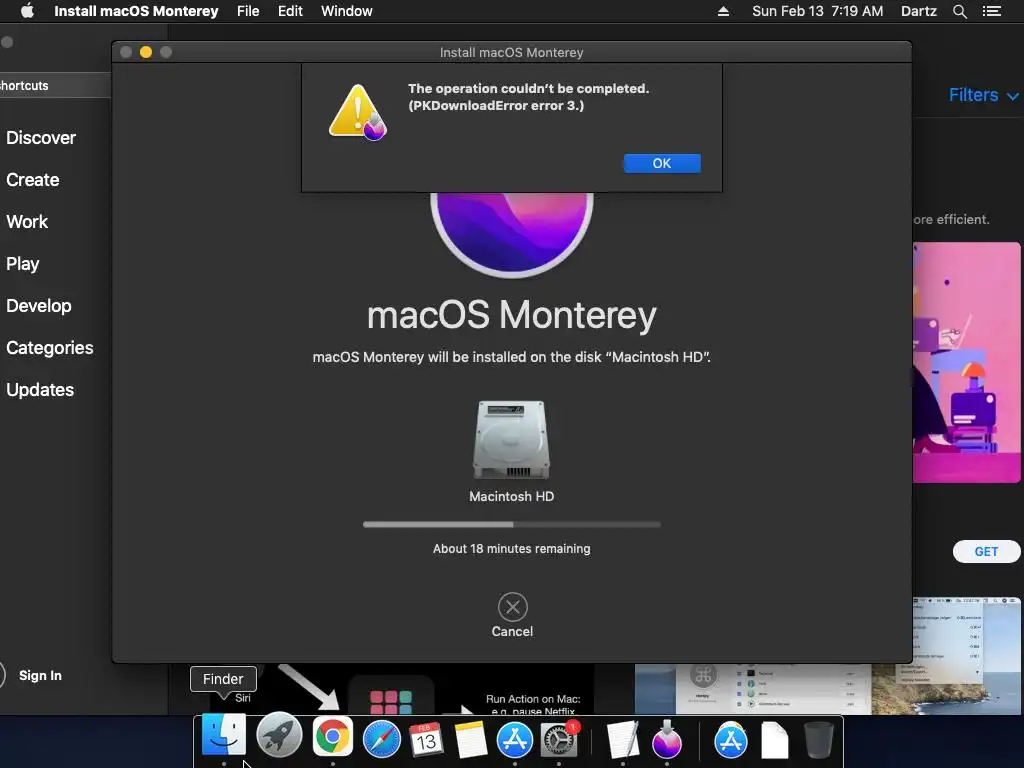Image resolution: width=1024 pixels, height=768 pixels.
Task: Open Launchpad from the Dock
Action: point(279,737)
